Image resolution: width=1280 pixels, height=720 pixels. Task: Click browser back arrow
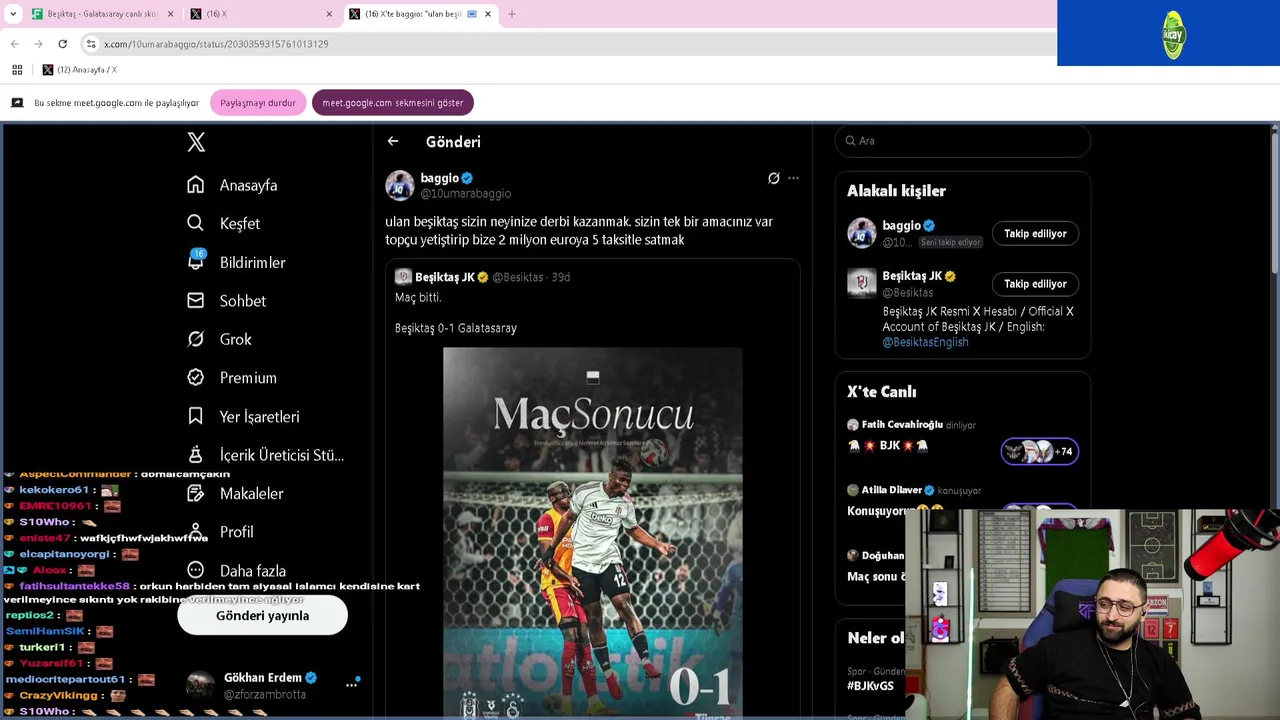pyautogui.click(x=15, y=44)
